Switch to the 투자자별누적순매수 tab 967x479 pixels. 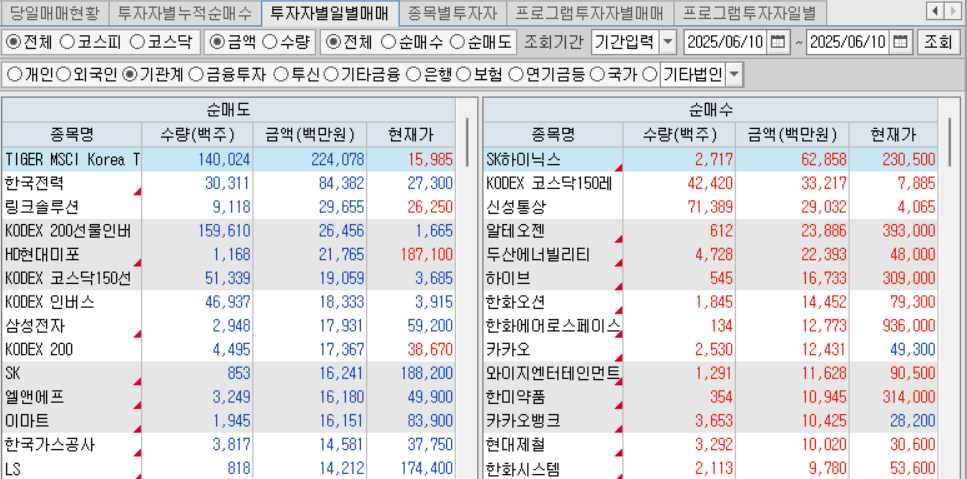click(184, 12)
